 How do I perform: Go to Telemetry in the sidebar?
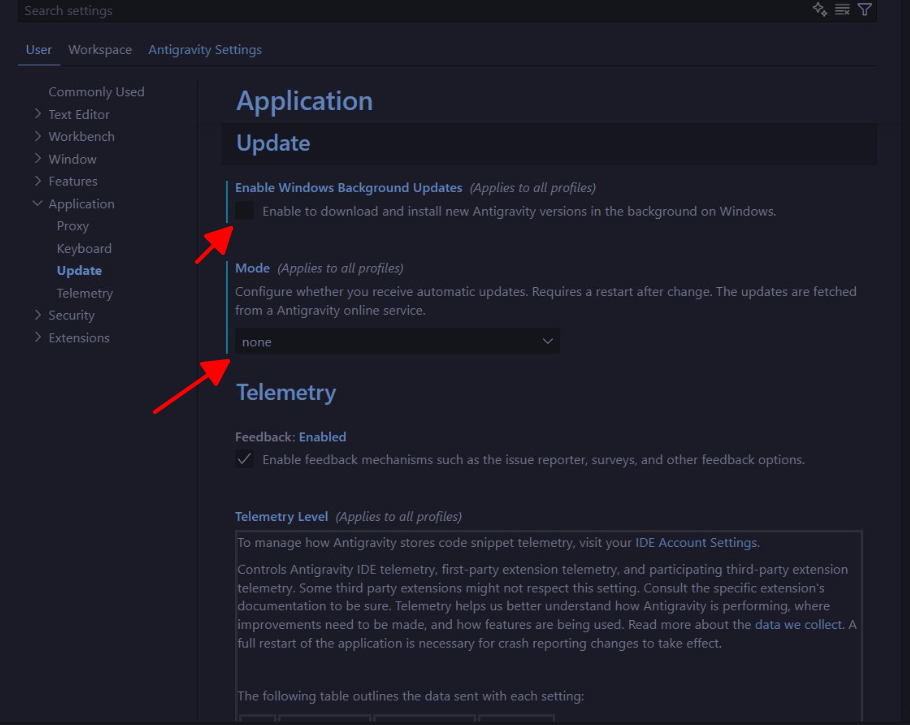click(85, 293)
